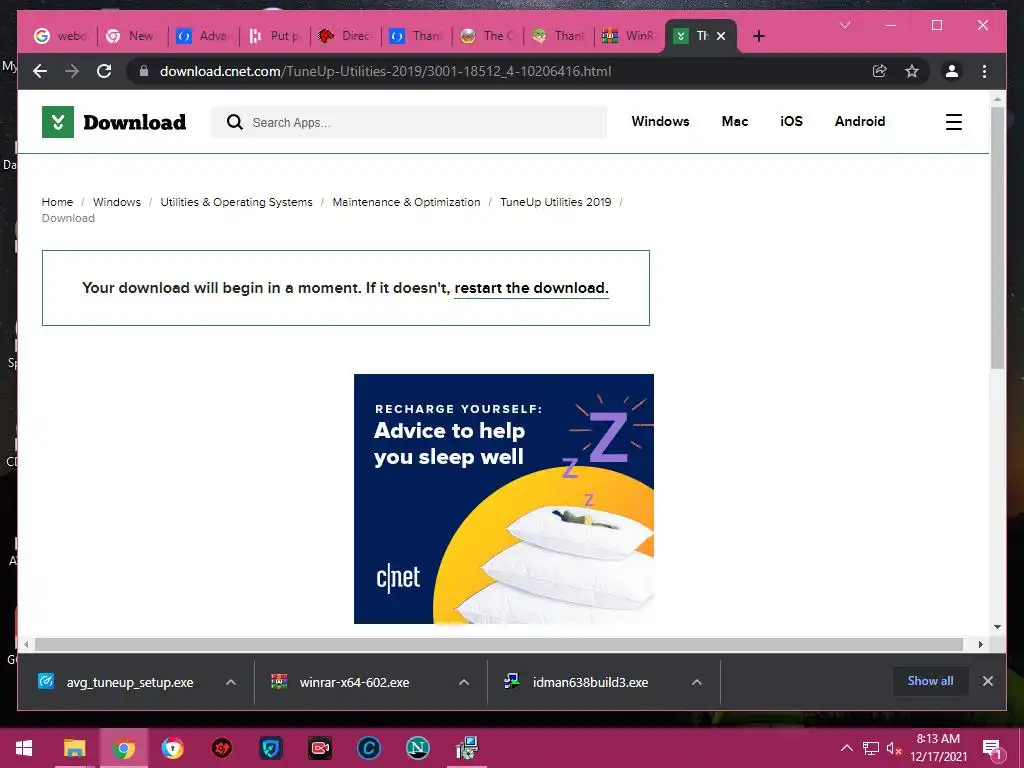Close the active CNET tab
The image size is (1024, 768).
pyautogui.click(x=721, y=36)
